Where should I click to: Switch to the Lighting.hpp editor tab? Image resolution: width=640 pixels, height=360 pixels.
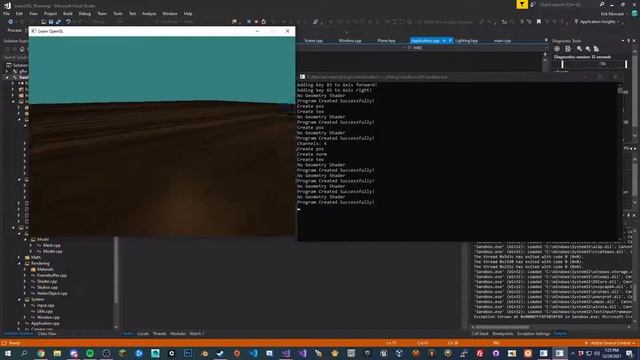[x=466, y=41]
